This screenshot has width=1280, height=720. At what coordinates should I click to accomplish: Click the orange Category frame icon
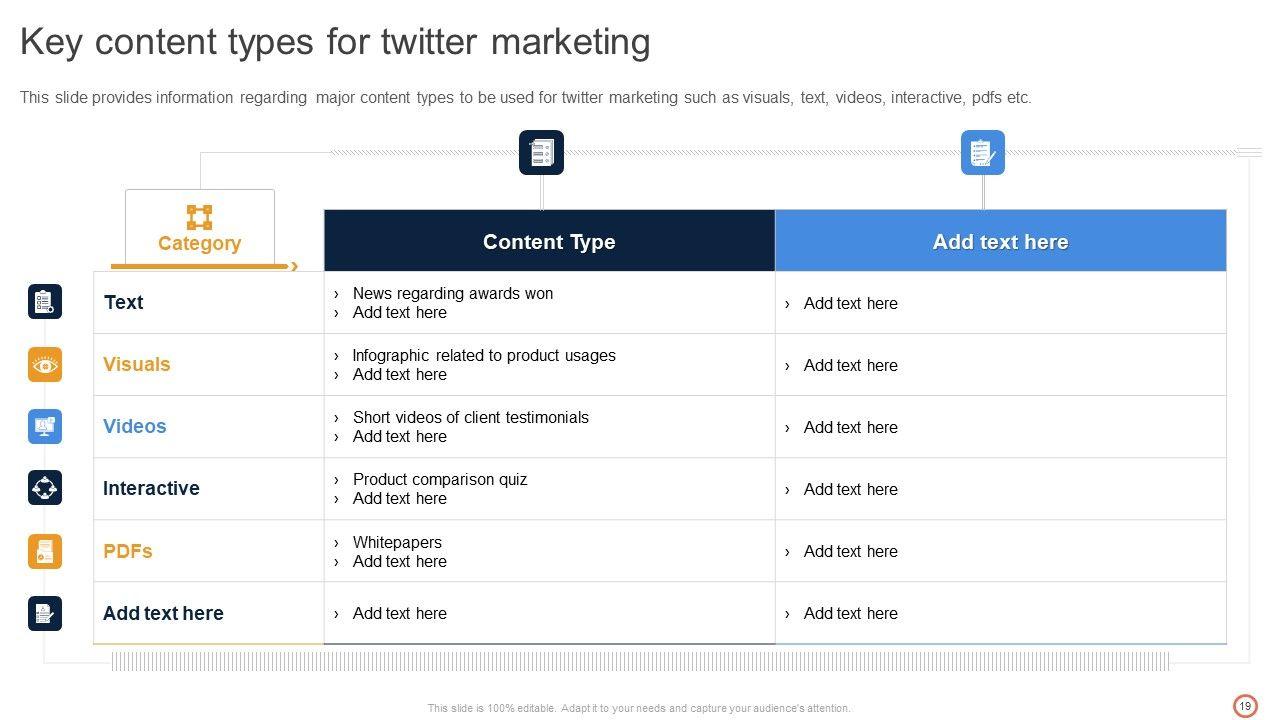point(199,217)
